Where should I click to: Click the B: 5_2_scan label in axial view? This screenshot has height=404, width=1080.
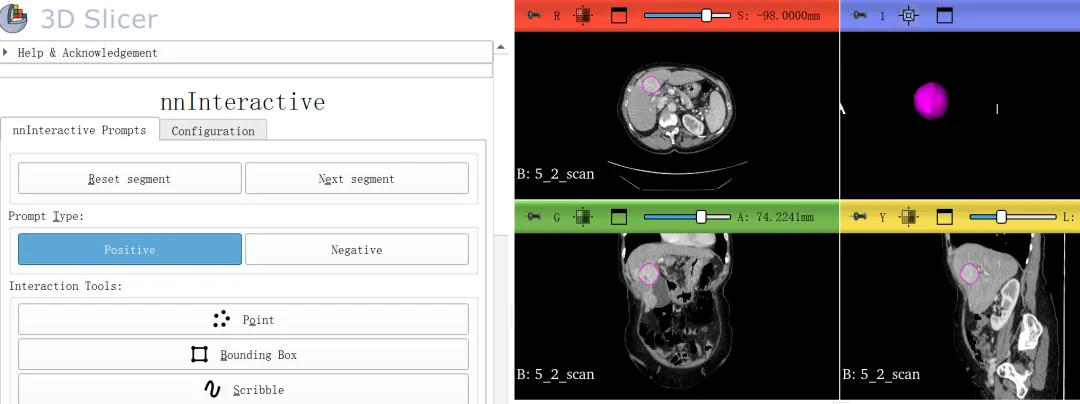click(x=555, y=173)
